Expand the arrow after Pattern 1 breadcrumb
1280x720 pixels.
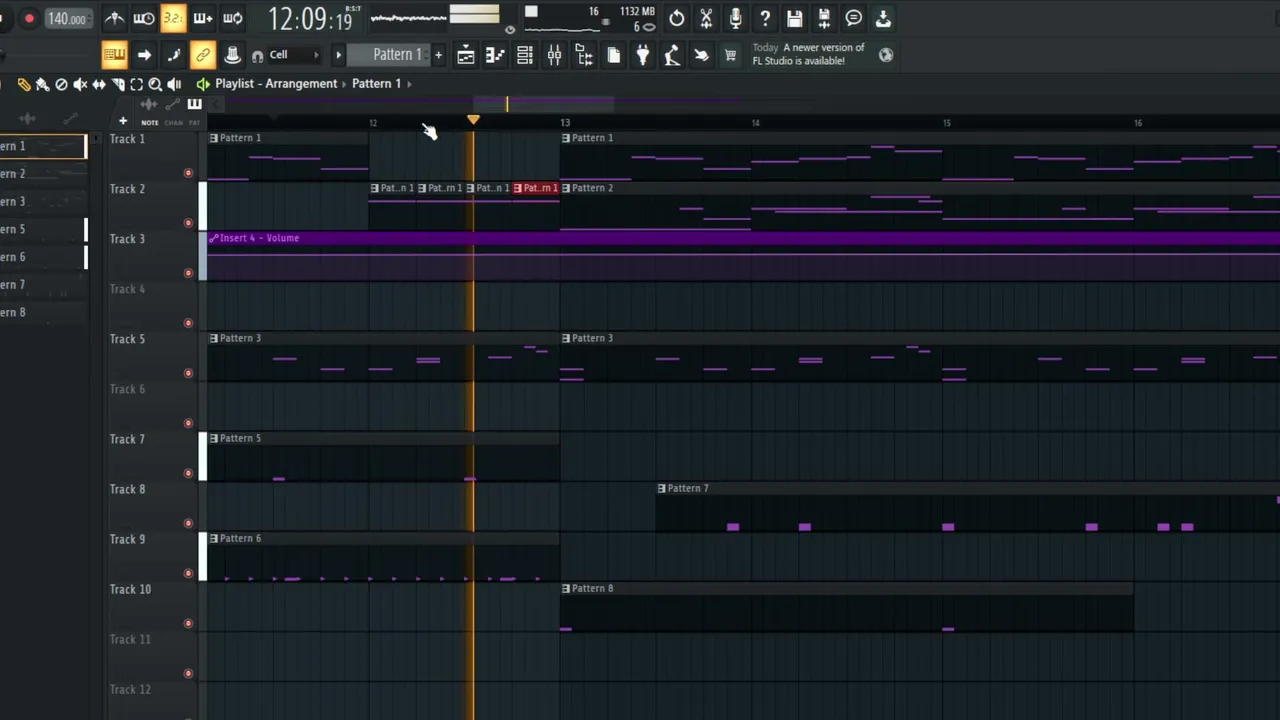coord(409,84)
